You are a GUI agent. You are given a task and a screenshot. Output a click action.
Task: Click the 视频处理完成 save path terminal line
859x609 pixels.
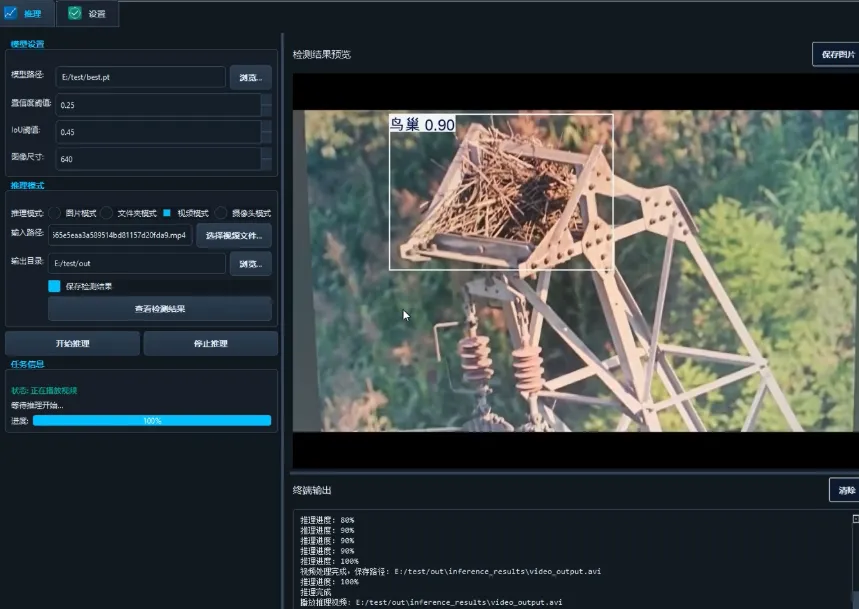click(450, 571)
